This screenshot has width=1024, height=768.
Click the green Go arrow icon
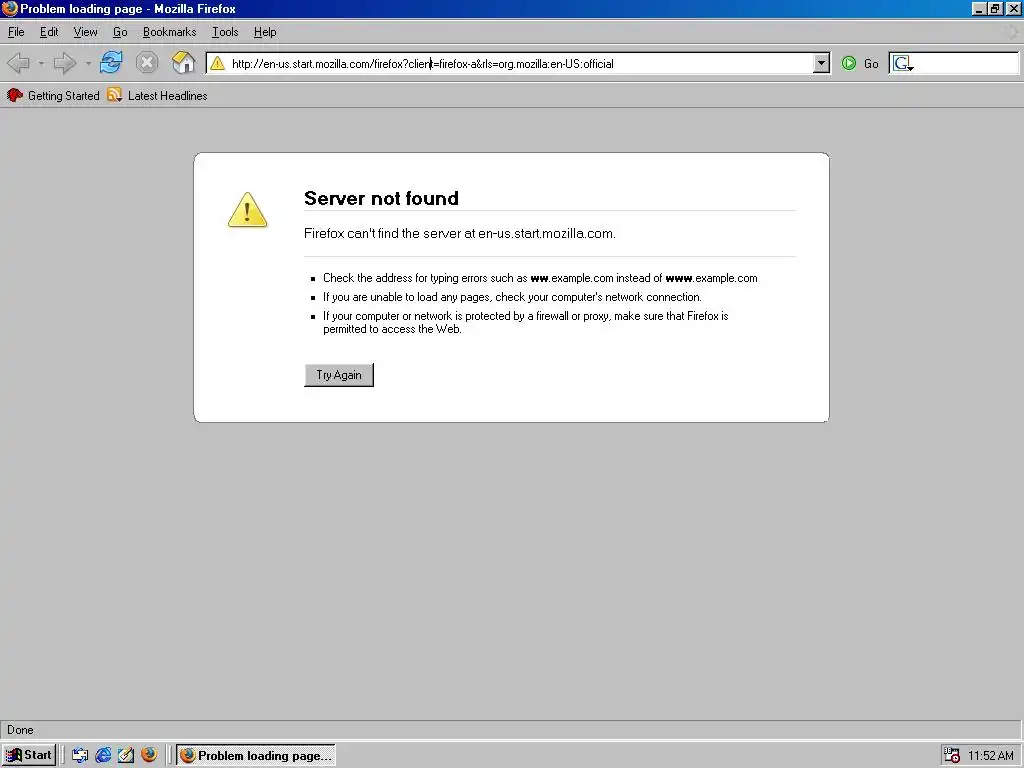848,63
